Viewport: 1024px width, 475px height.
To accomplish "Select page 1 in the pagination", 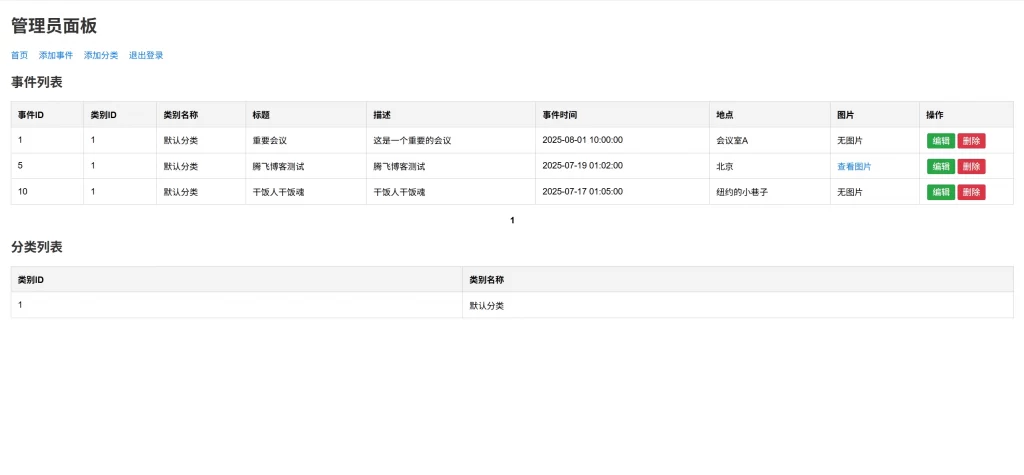I will click(x=512, y=220).
